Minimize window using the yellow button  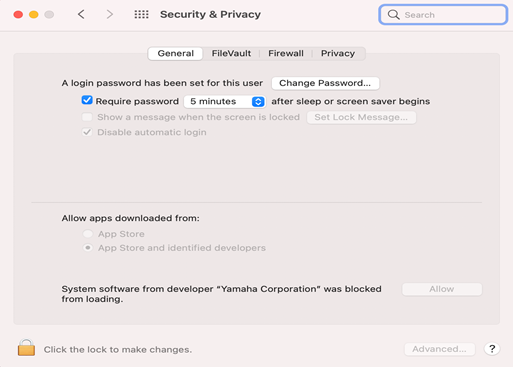(x=34, y=14)
